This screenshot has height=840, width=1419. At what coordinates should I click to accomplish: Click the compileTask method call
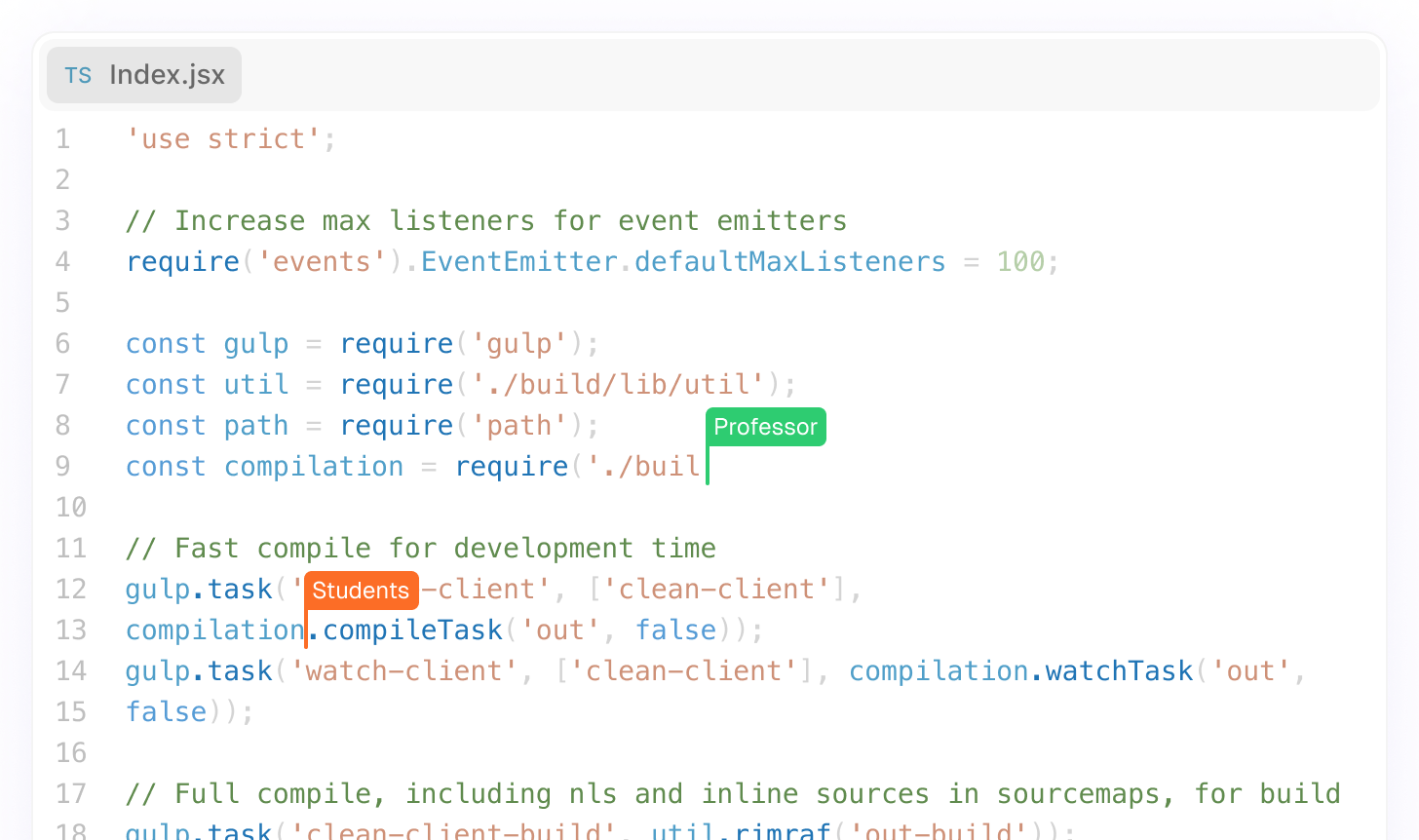(412, 630)
